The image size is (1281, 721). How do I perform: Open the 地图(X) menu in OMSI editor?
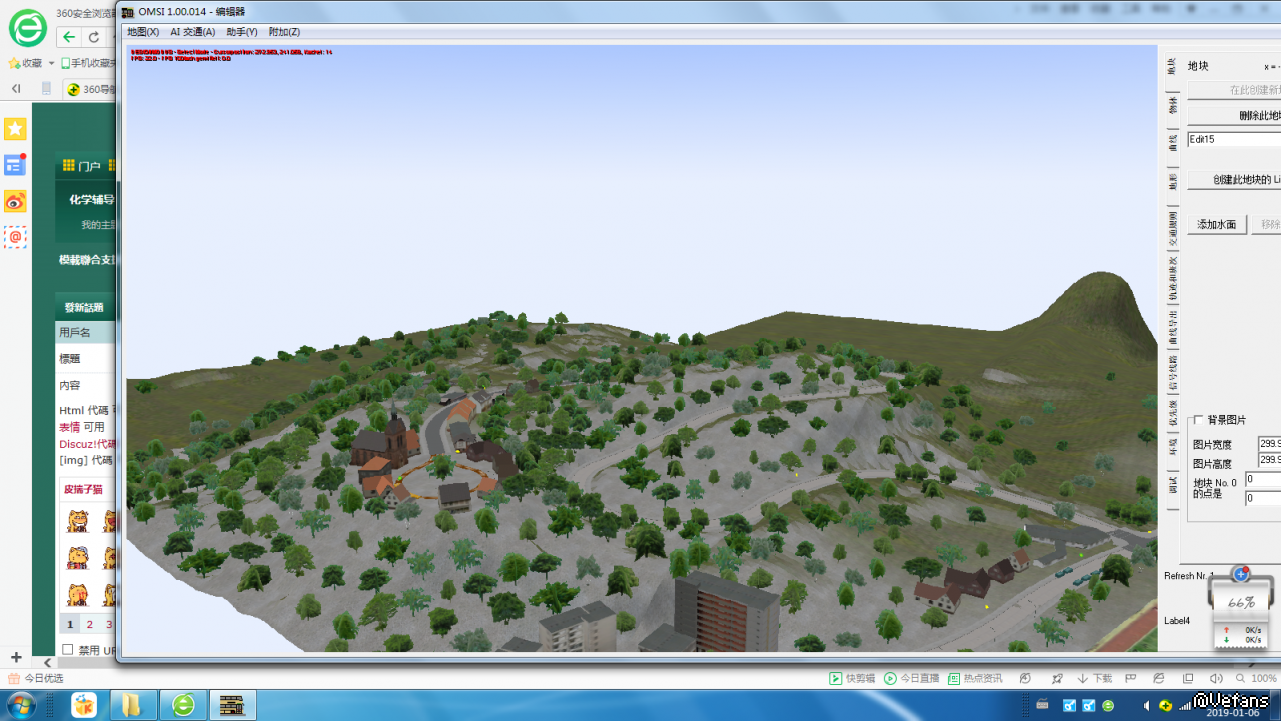pyautogui.click(x=143, y=32)
